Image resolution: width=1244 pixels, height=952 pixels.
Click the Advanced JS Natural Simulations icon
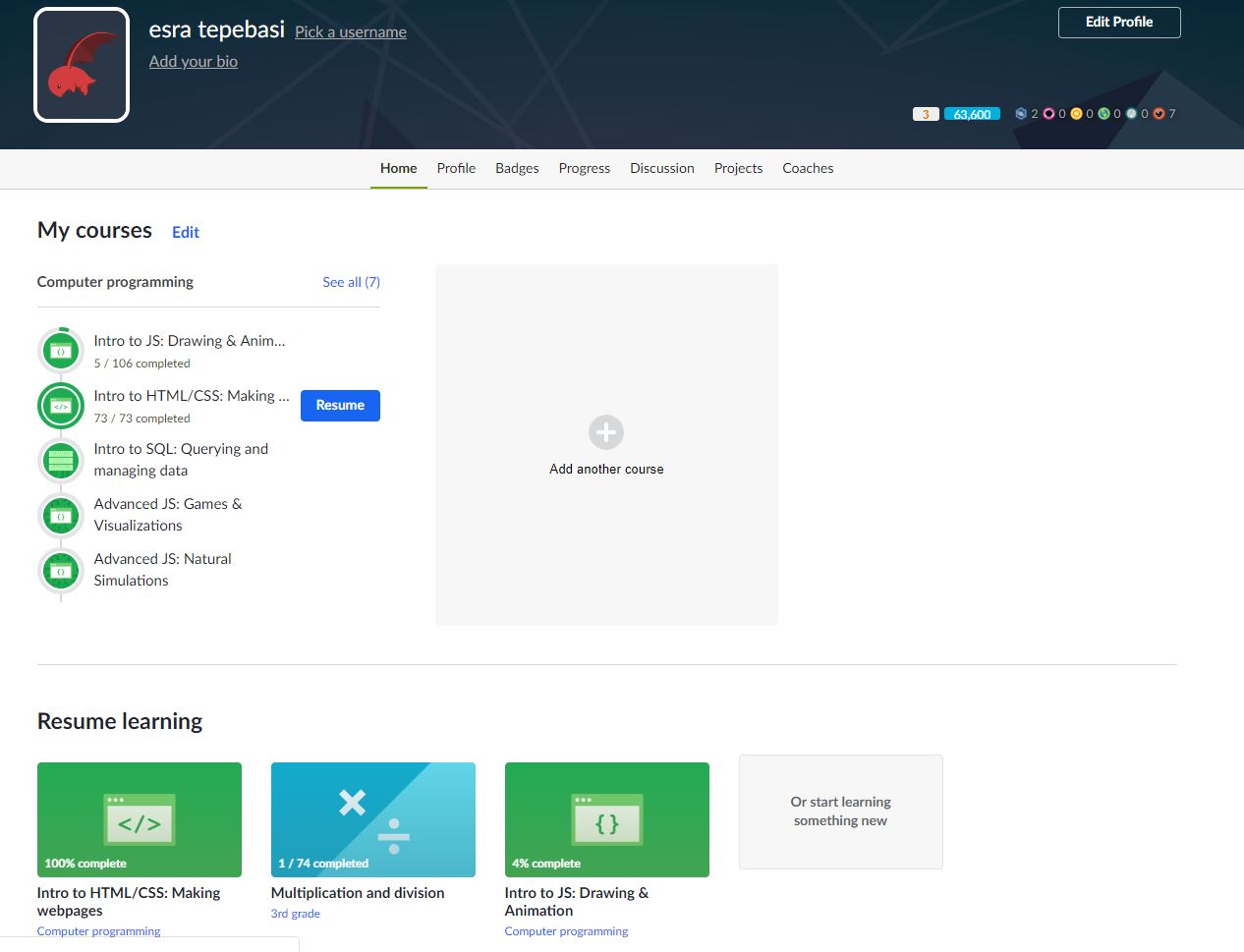coord(61,570)
